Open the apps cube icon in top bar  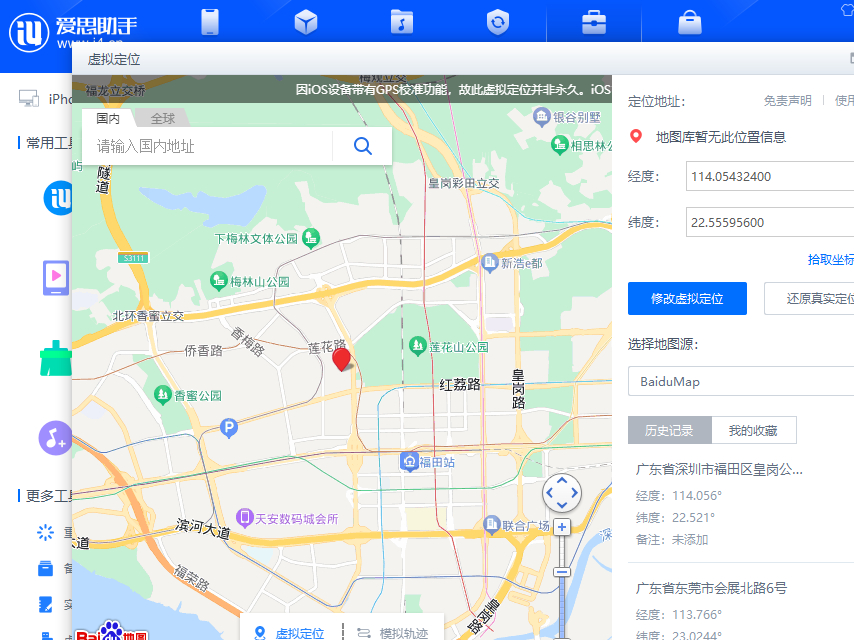(x=306, y=23)
